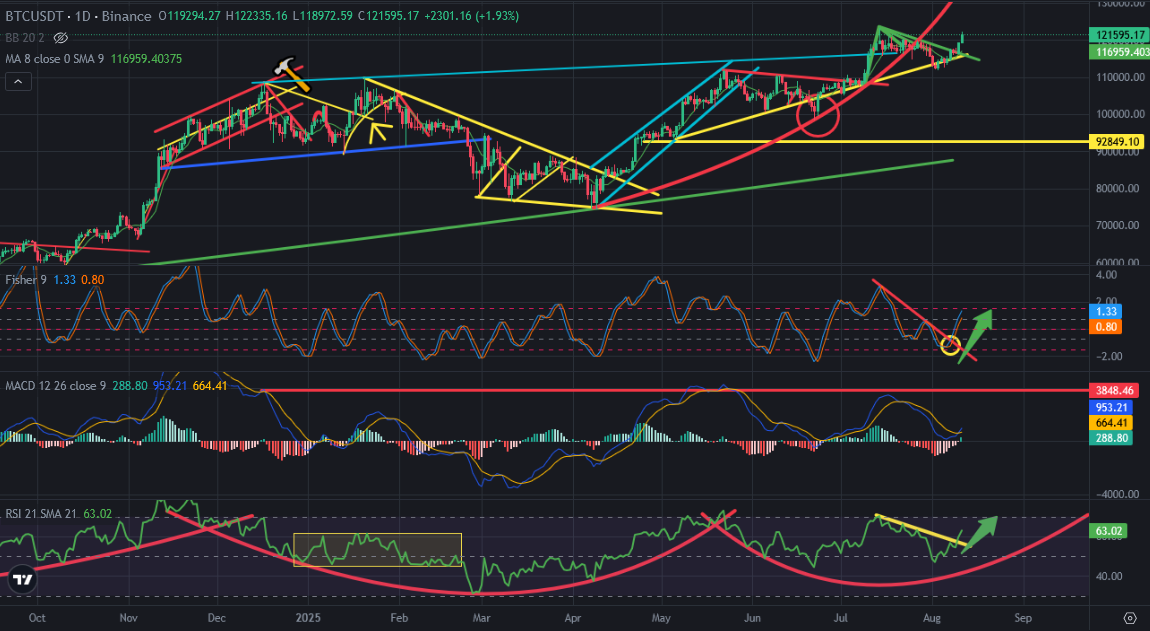Click the change +2301.16 (+1.93%) text
Screen dimensions: 1150x631
click(472, 15)
